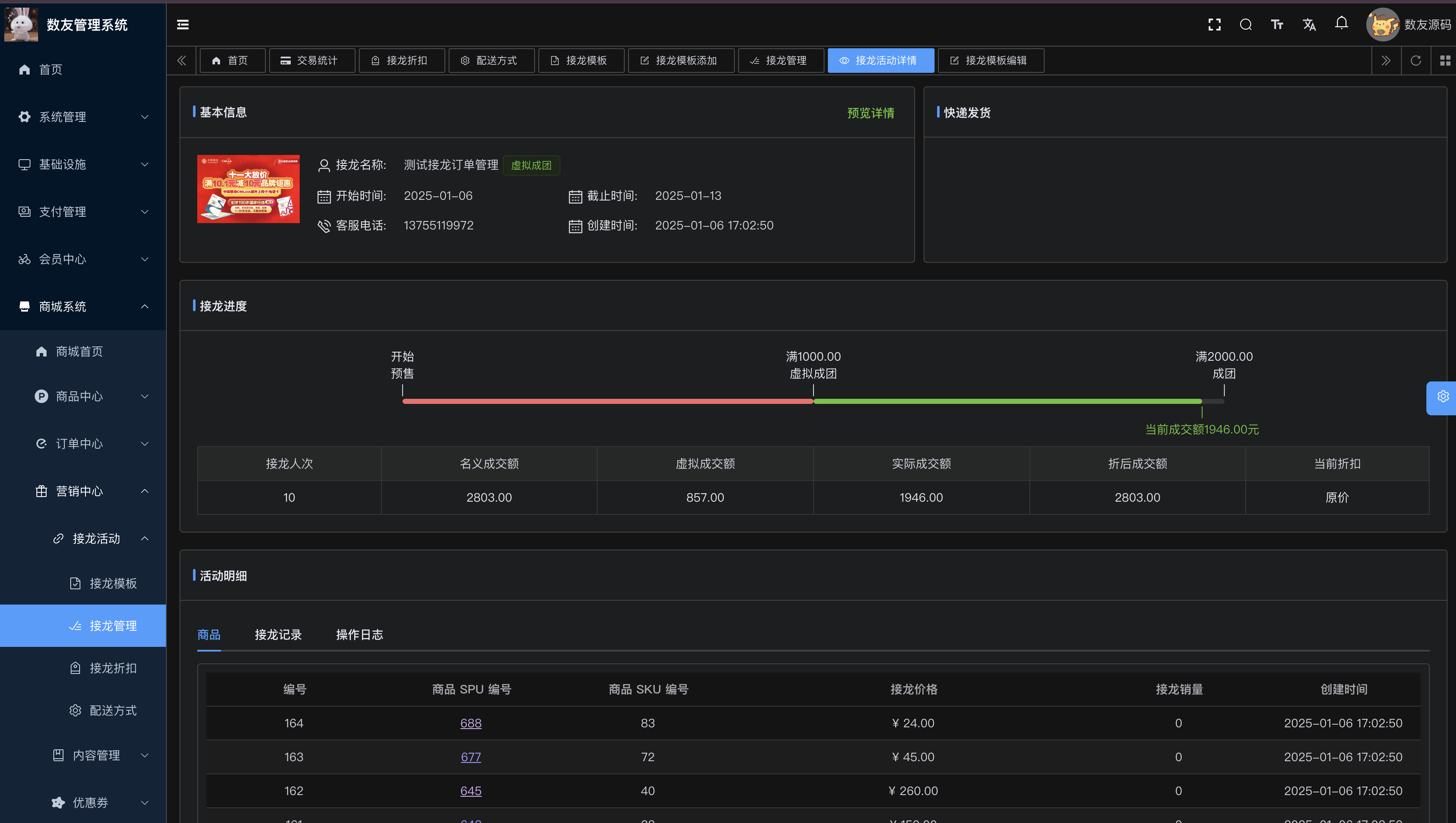1456x823 pixels.
Task: Open 操作日志 tab
Action: tap(359, 635)
